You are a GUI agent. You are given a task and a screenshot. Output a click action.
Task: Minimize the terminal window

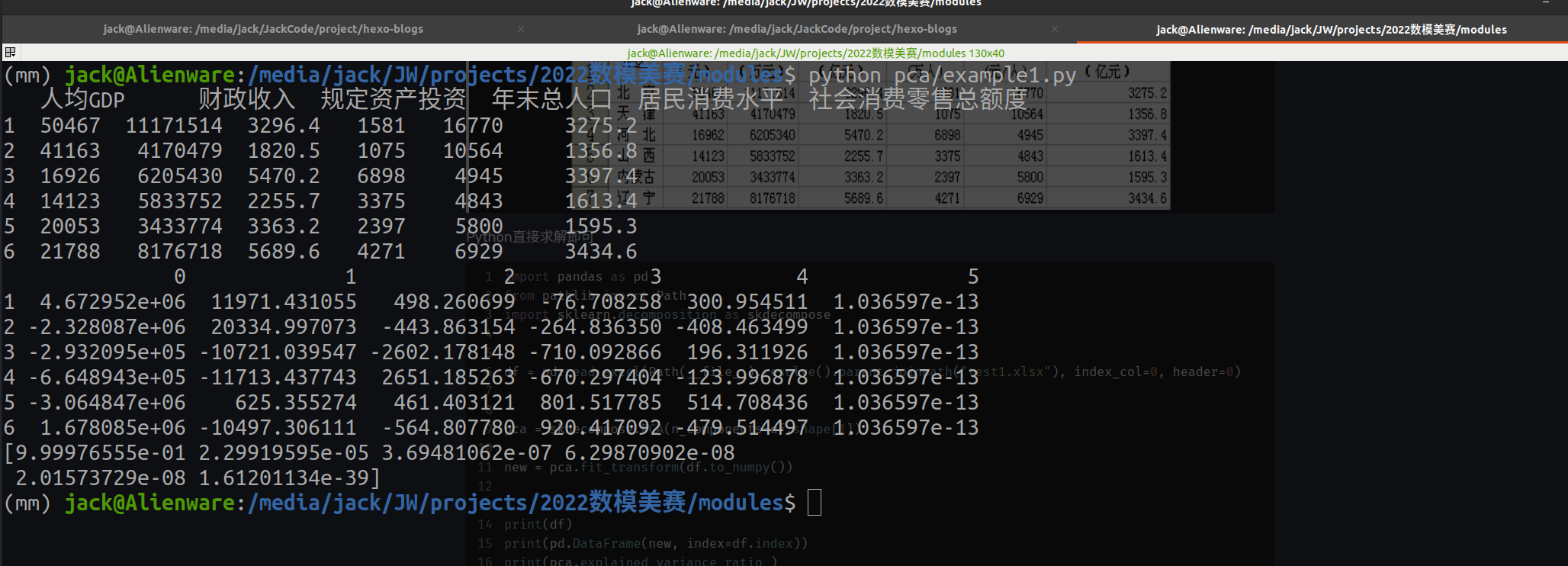(x=1546, y=3)
